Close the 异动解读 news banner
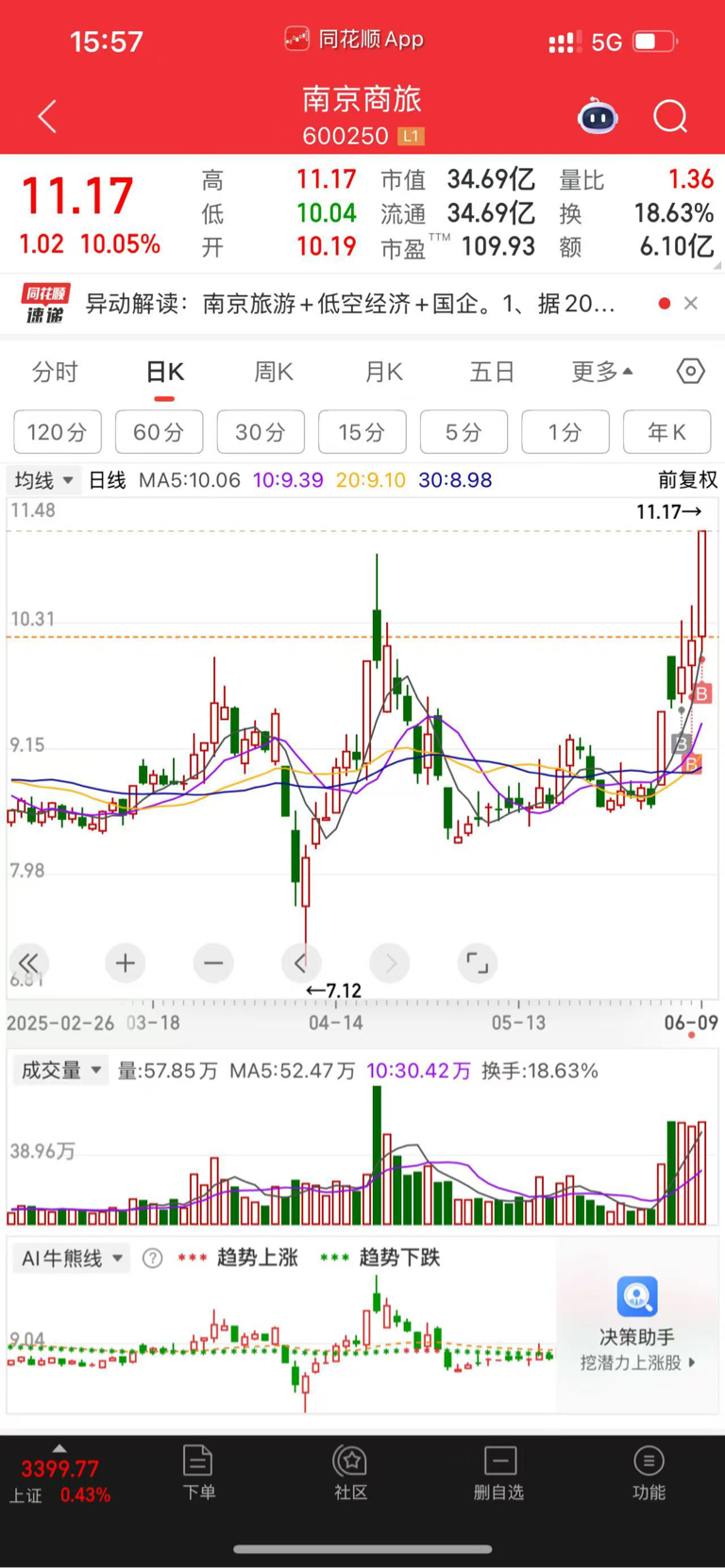This screenshot has height=1568, width=725. 691,303
